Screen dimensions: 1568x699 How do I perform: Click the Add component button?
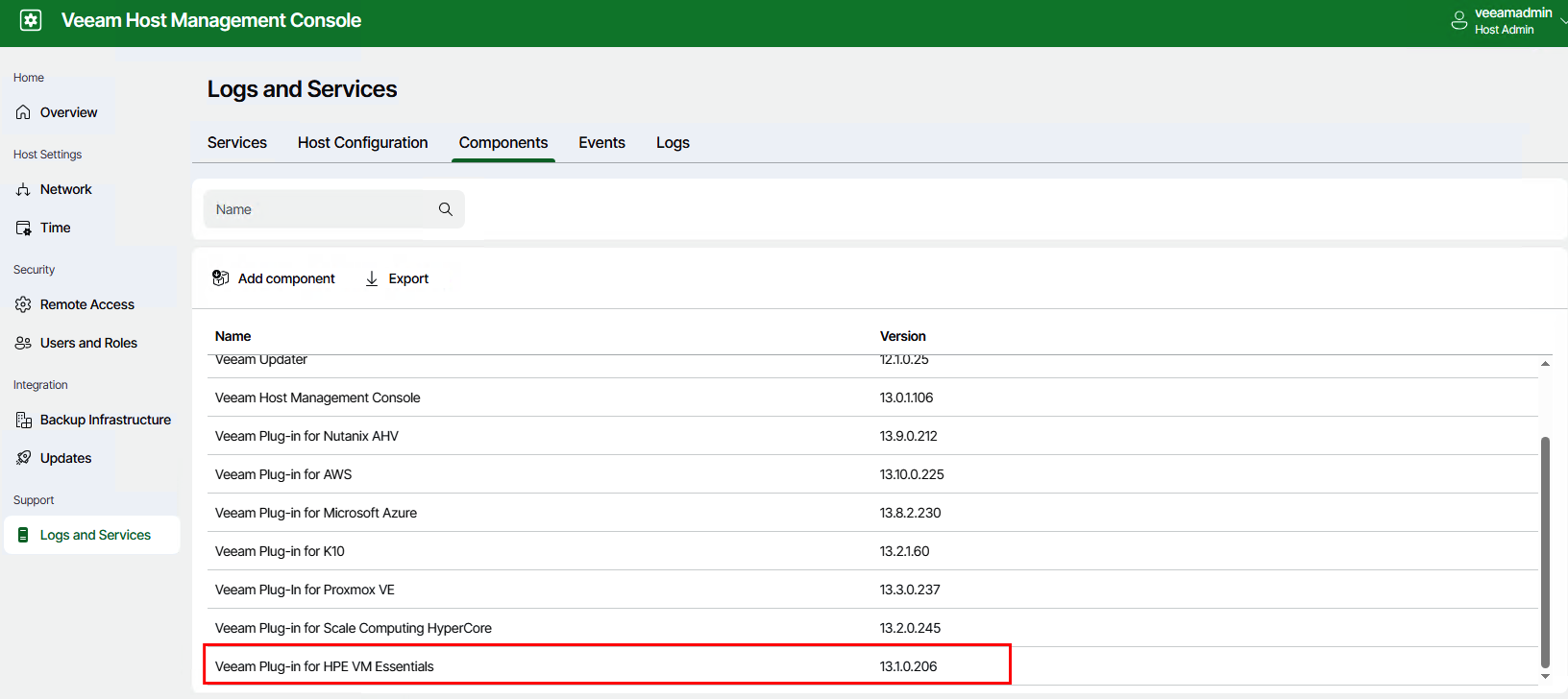(274, 278)
